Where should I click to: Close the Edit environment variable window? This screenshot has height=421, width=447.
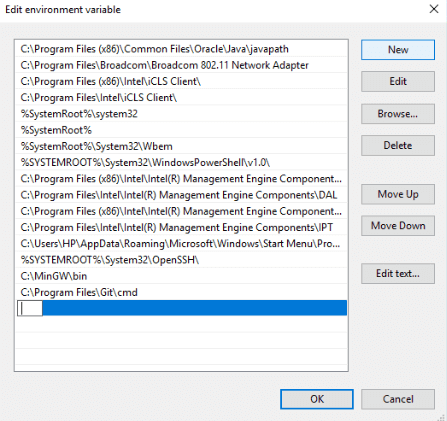(434, 9)
